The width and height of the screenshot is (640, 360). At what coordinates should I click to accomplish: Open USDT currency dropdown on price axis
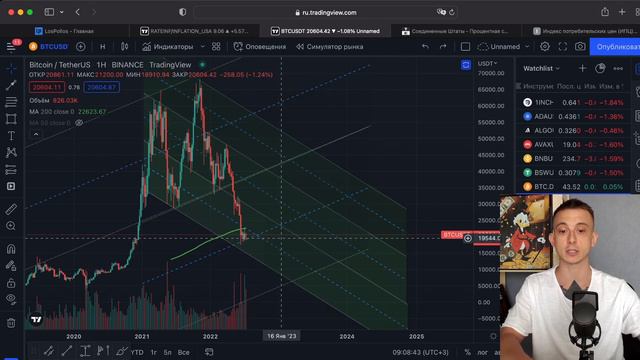coord(487,63)
